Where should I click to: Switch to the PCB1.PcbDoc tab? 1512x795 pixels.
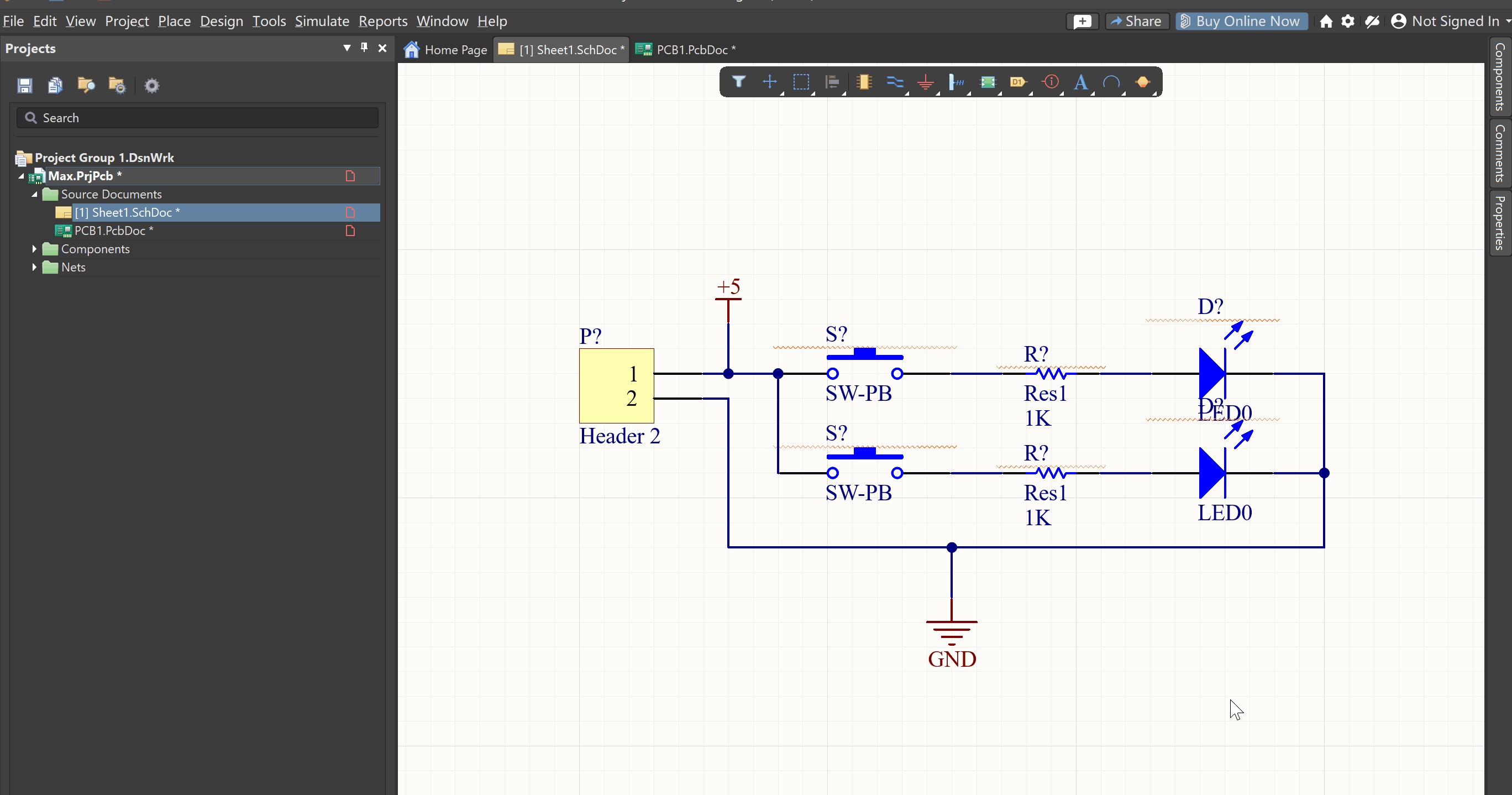click(x=686, y=50)
